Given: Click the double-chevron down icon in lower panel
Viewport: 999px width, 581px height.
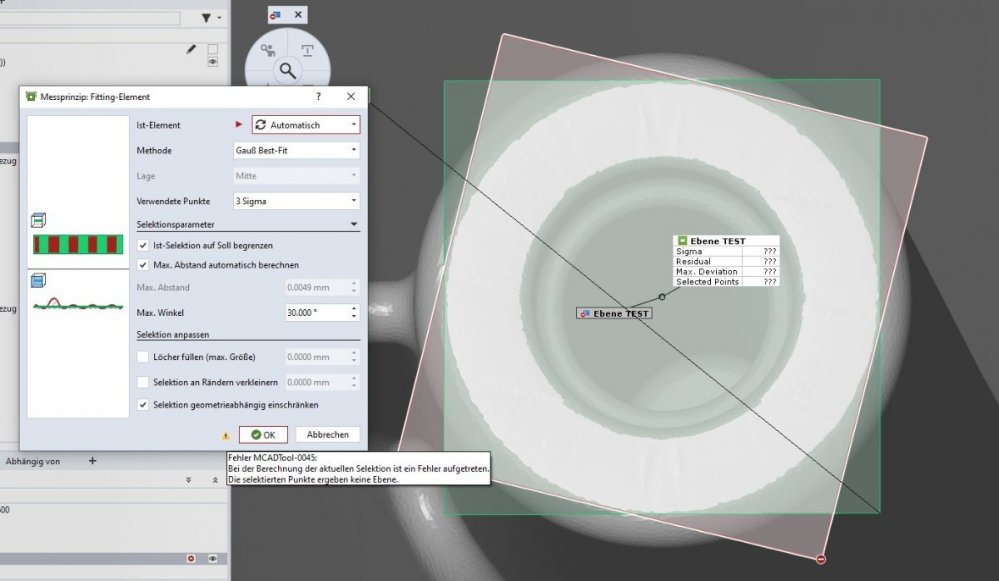Looking at the screenshot, I should click(189, 481).
